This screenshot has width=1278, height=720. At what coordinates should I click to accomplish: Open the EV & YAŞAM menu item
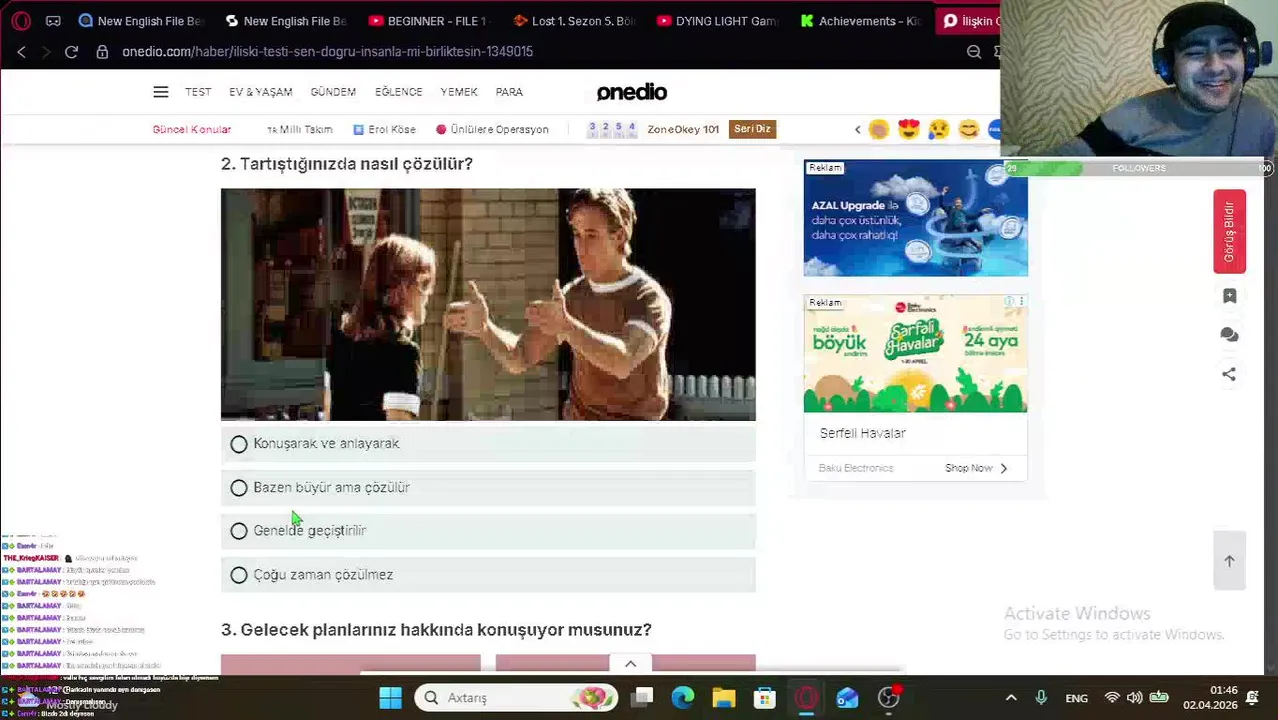click(261, 92)
